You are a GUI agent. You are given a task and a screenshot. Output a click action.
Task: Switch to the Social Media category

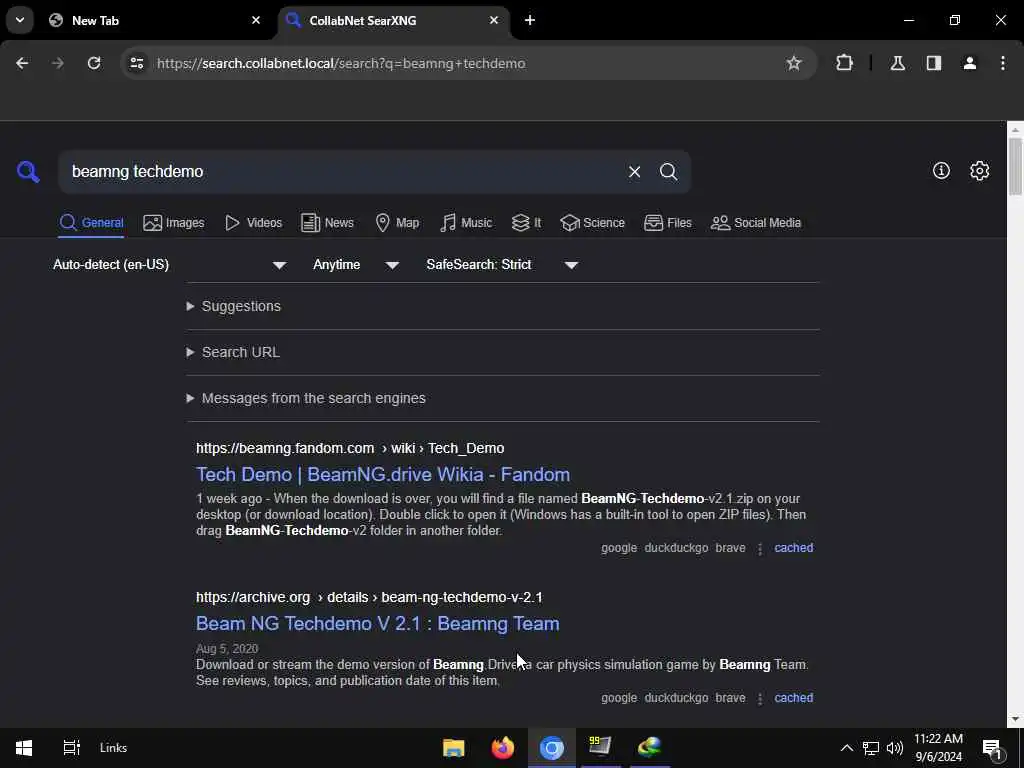pyautogui.click(x=756, y=223)
